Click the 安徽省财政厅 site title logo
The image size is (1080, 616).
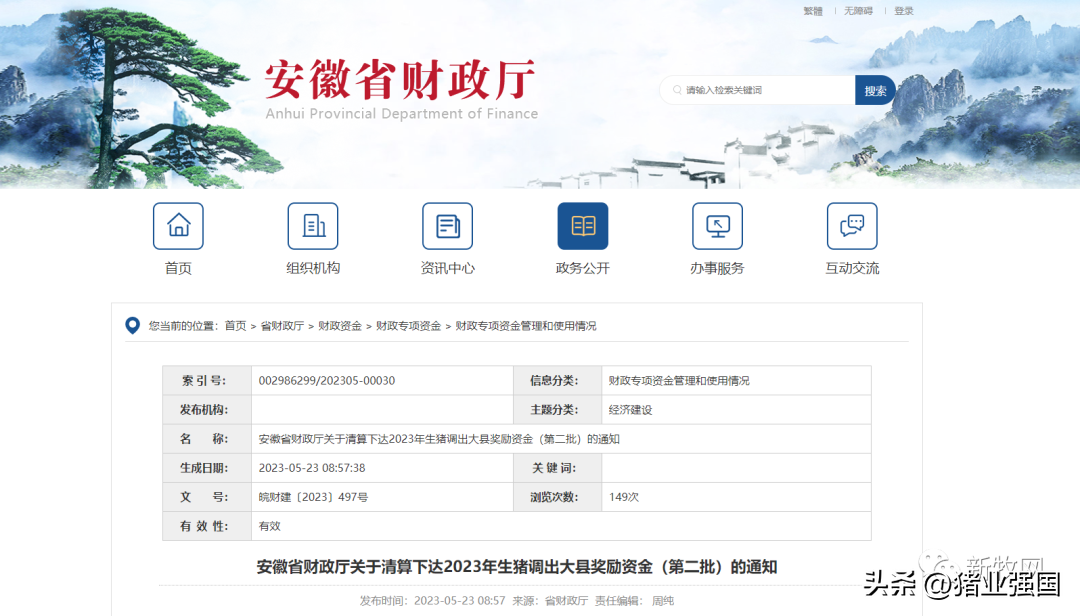400,79
